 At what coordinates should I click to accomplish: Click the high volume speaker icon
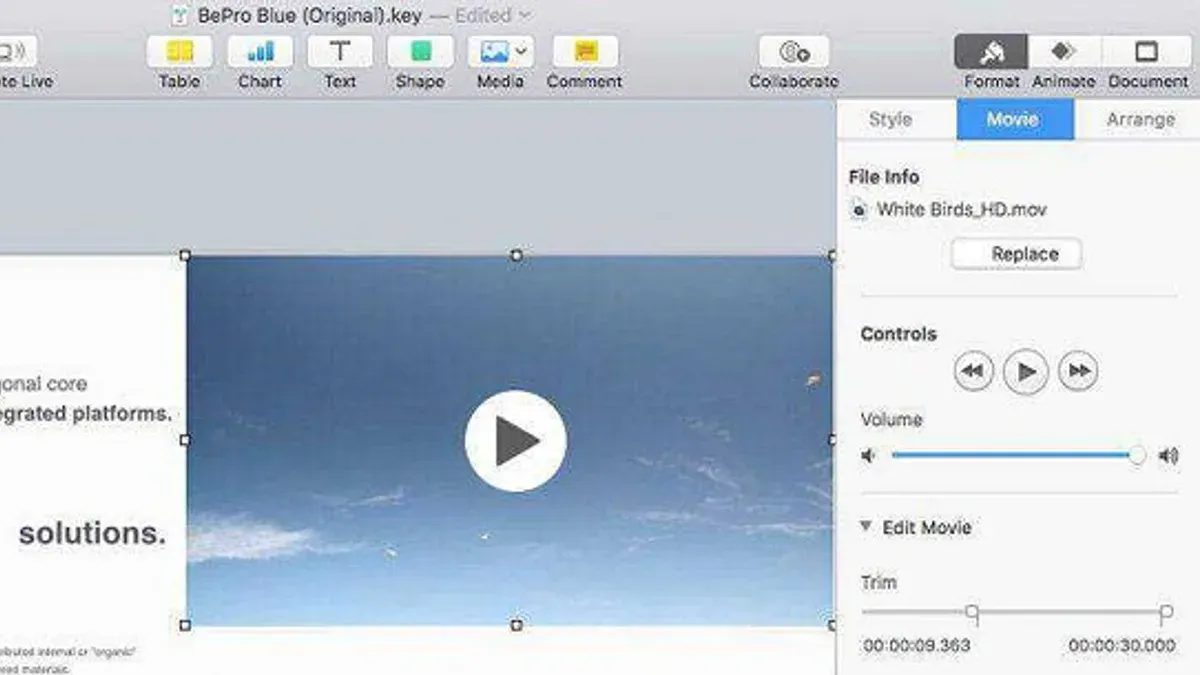1168,456
